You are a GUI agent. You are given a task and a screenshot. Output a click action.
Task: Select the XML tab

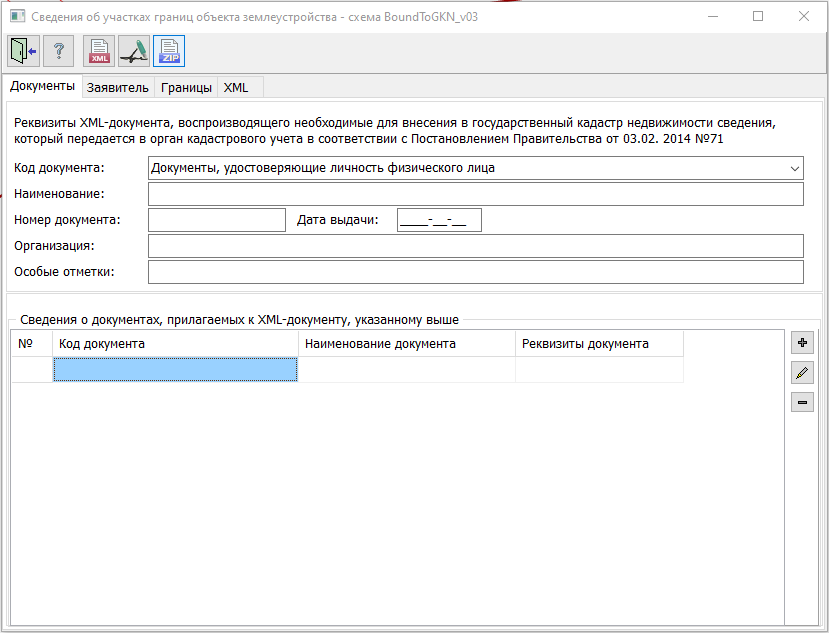[236, 88]
